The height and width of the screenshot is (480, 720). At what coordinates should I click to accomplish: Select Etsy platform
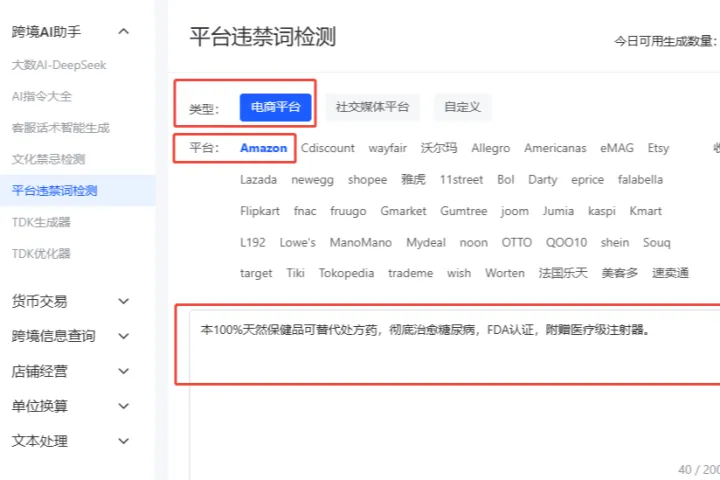pyautogui.click(x=658, y=148)
